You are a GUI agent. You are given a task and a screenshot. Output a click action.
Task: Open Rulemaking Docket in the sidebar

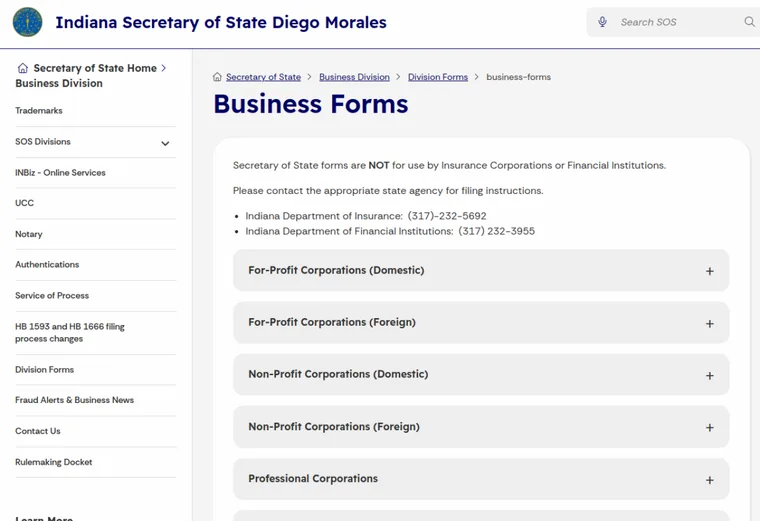(54, 462)
